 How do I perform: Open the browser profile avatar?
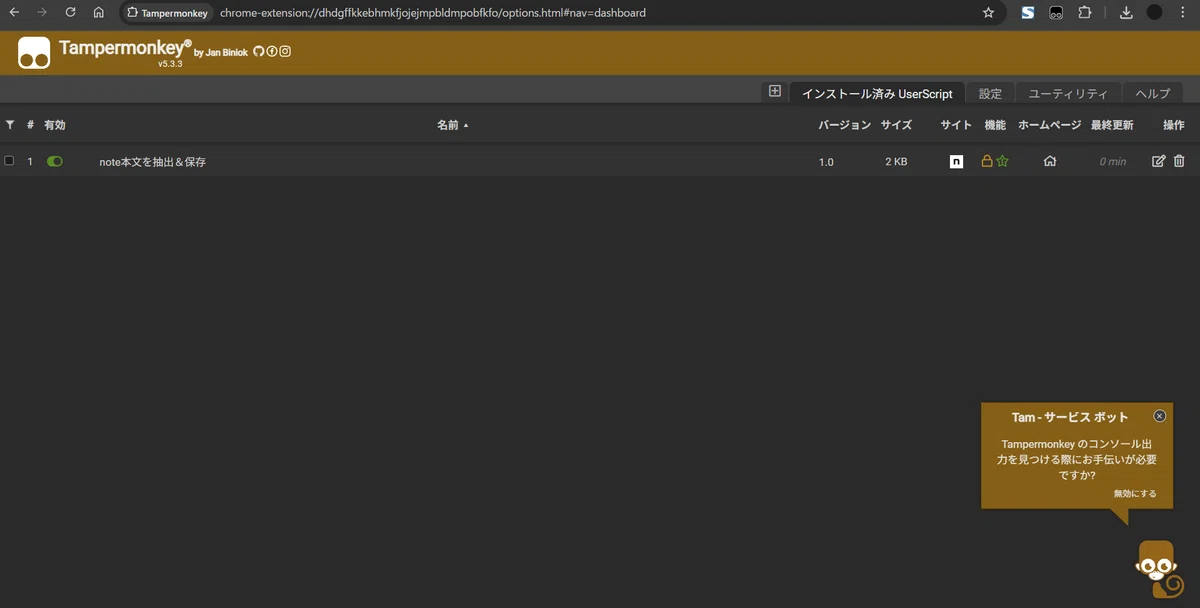(1154, 13)
